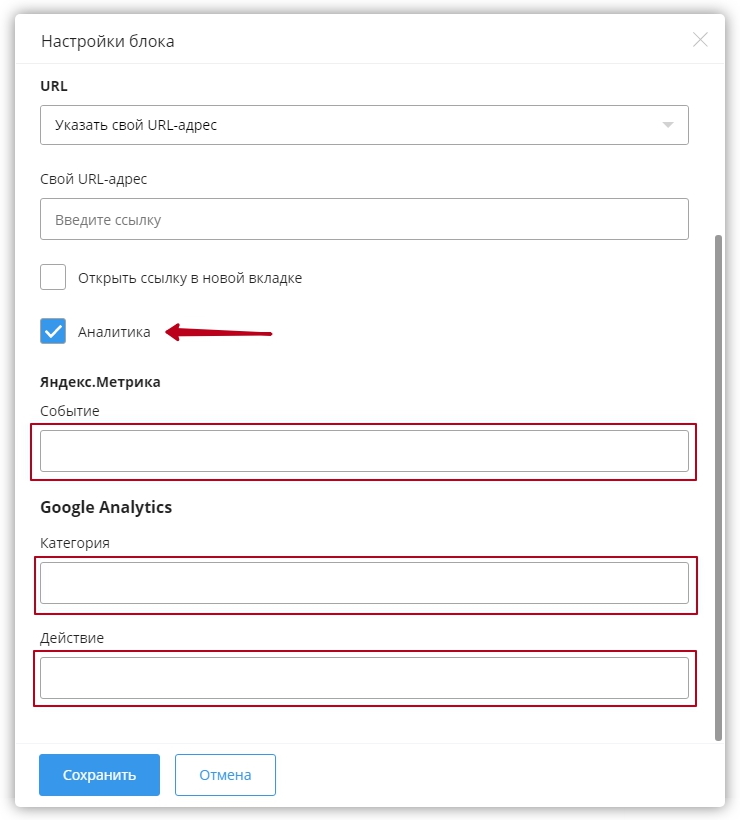Open the Указать свой URL-адрес combo box

350,125
